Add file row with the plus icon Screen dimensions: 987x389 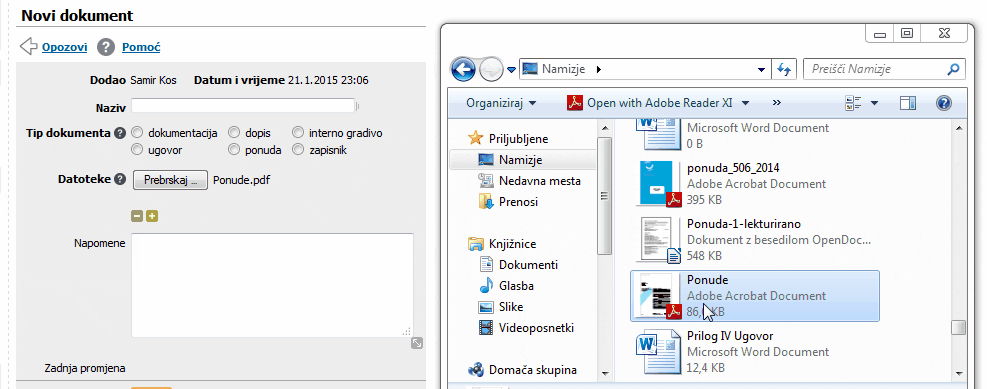pos(152,217)
